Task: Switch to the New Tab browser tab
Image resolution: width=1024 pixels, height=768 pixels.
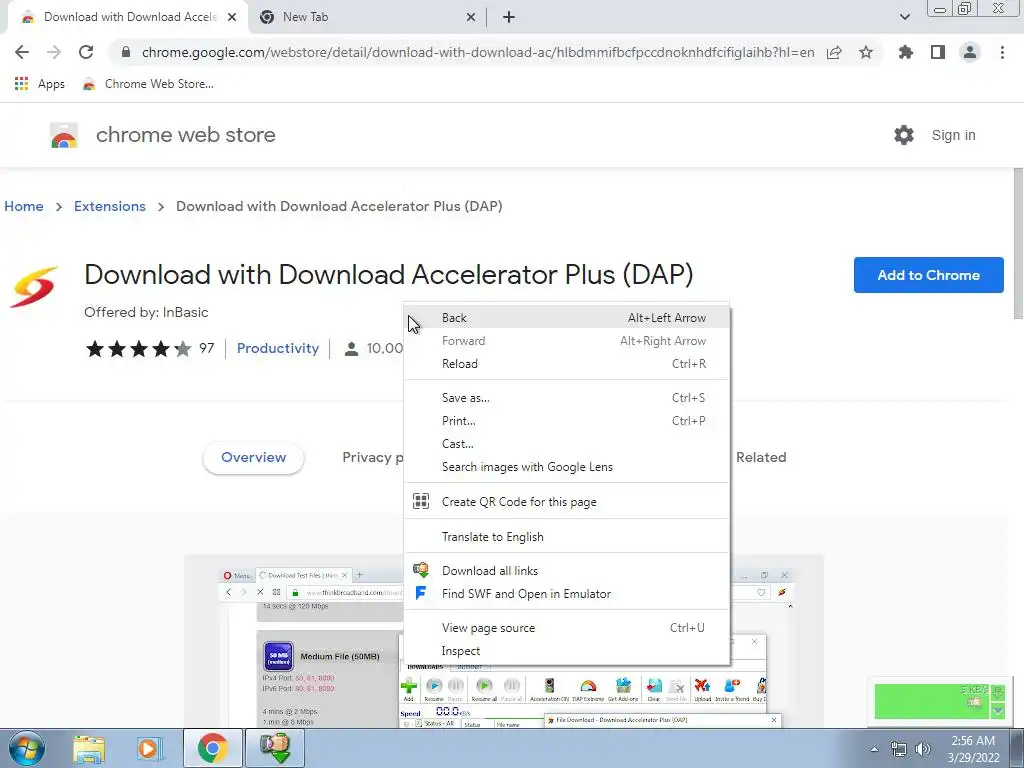Action: pos(367,17)
